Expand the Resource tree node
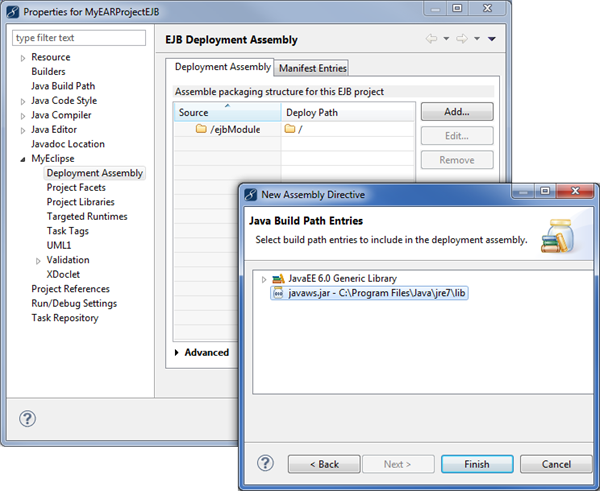The width and height of the screenshot is (600, 491). tap(23, 59)
